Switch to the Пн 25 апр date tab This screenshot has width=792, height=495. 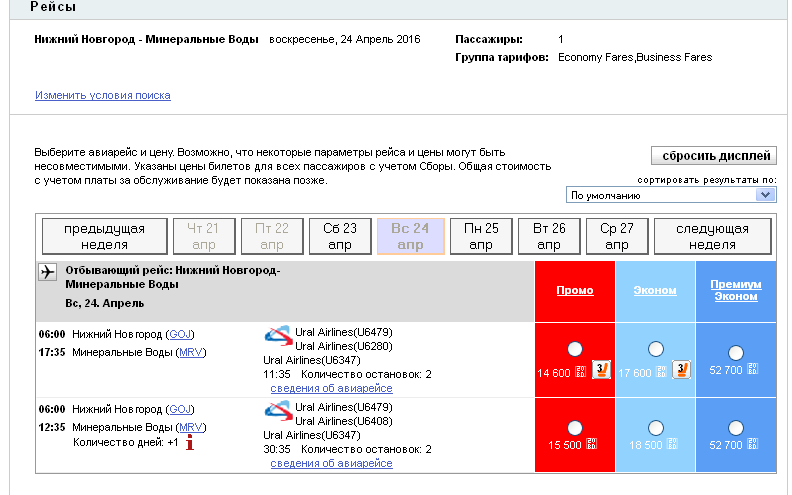coord(481,236)
